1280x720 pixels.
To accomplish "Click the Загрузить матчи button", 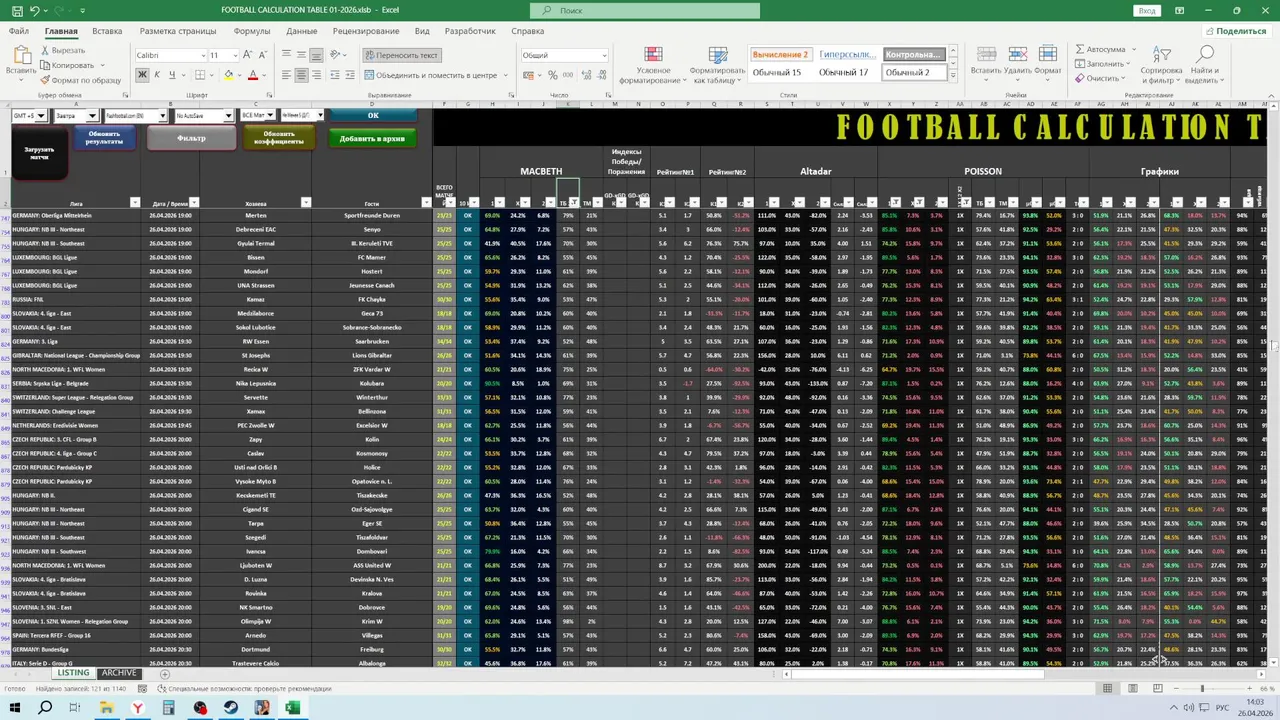I will point(40,154).
